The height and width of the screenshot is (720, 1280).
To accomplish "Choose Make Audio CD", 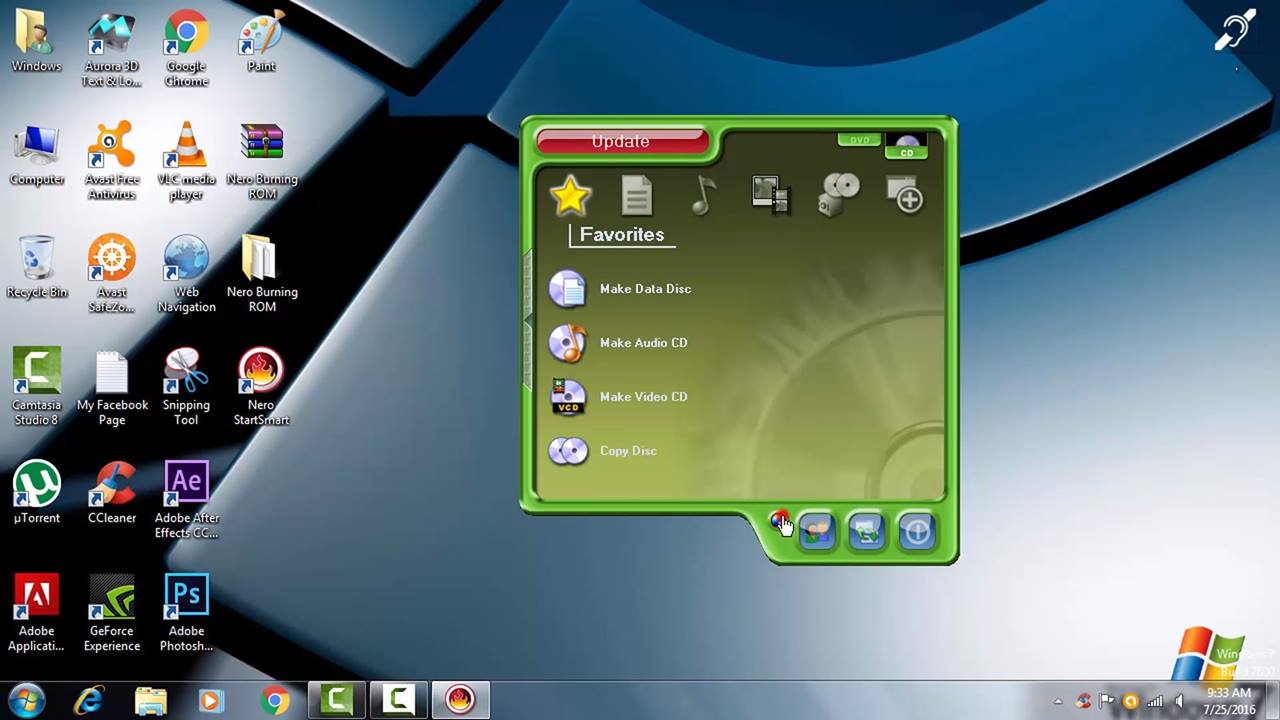I will click(618, 343).
